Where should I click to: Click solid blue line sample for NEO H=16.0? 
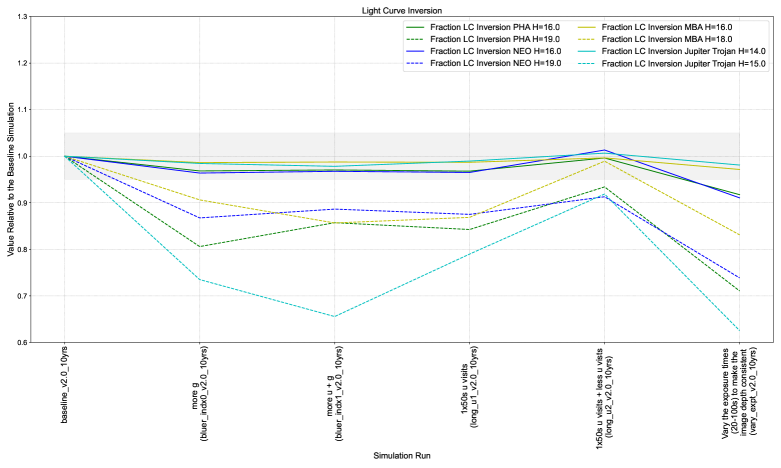pos(416,51)
